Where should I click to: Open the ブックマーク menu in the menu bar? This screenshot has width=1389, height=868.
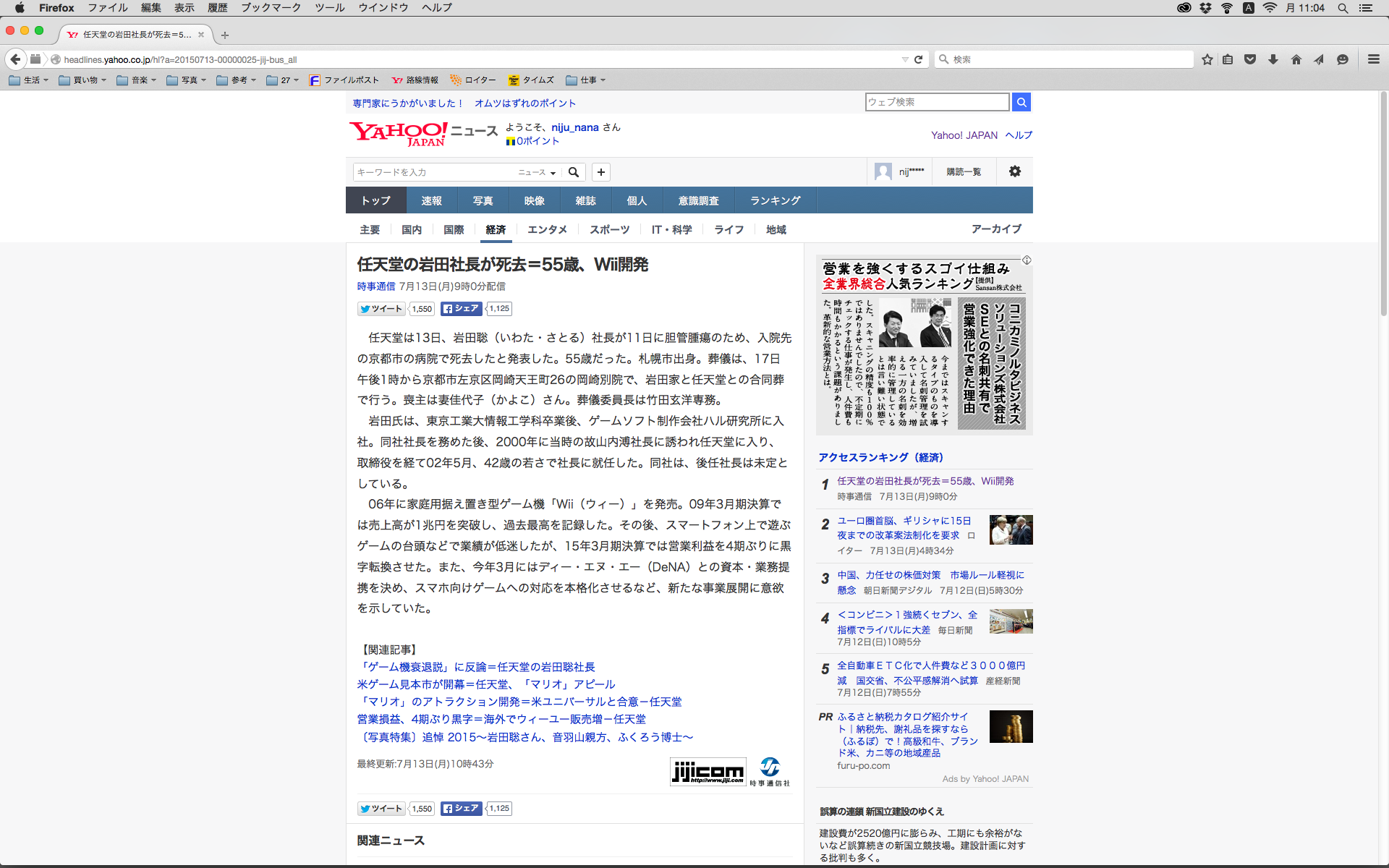tap(271, 7)
